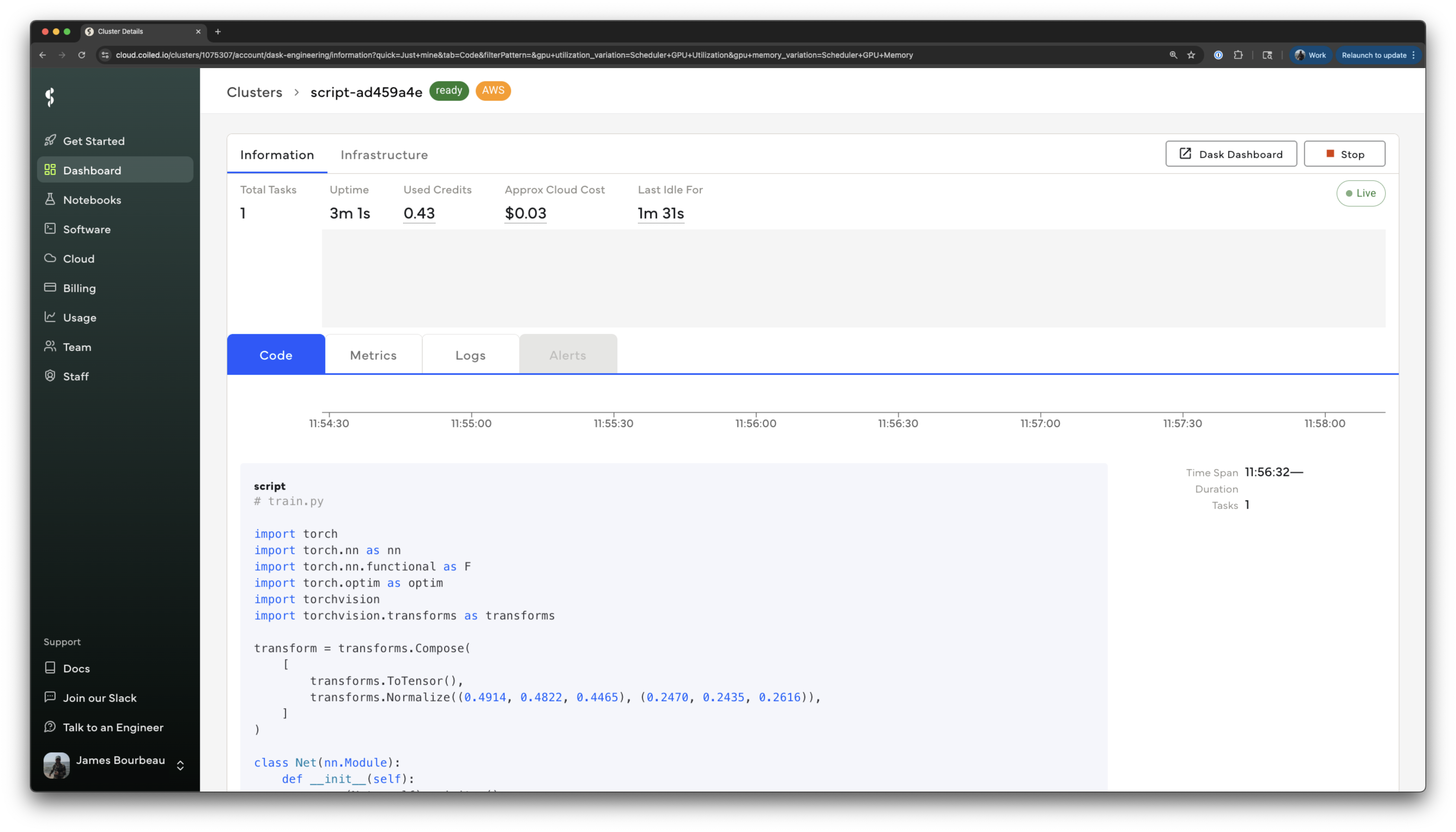The image size is (1456, 832).
Task: Click the '# train.py' comment line
Action: [x=289, y=501]
